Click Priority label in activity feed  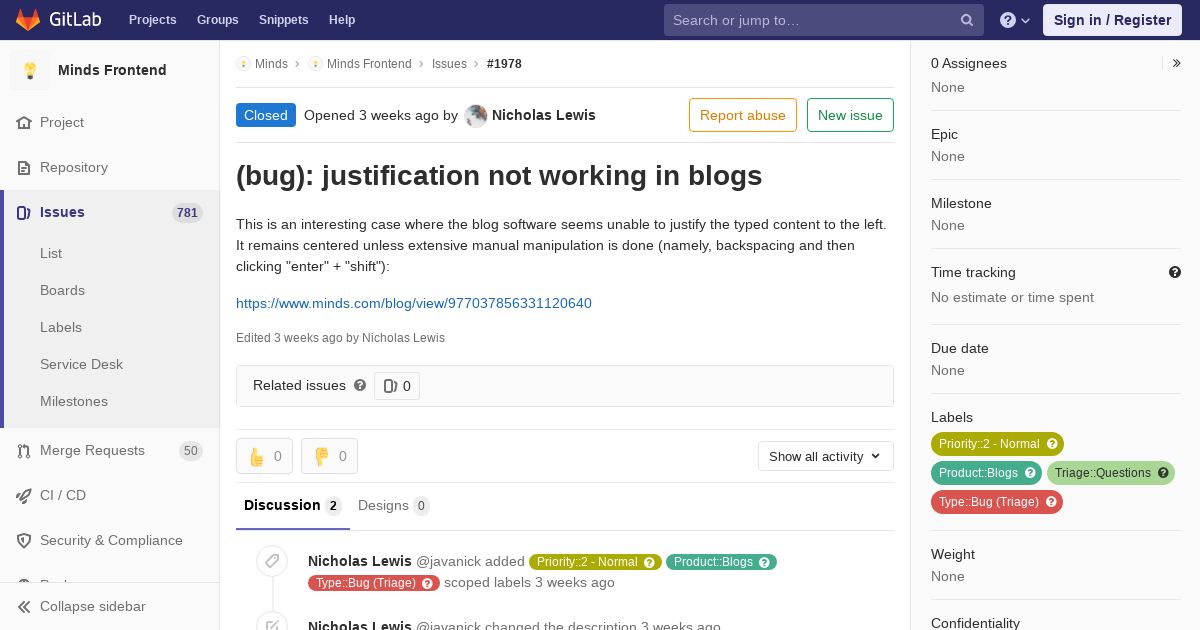click(595, 562)
